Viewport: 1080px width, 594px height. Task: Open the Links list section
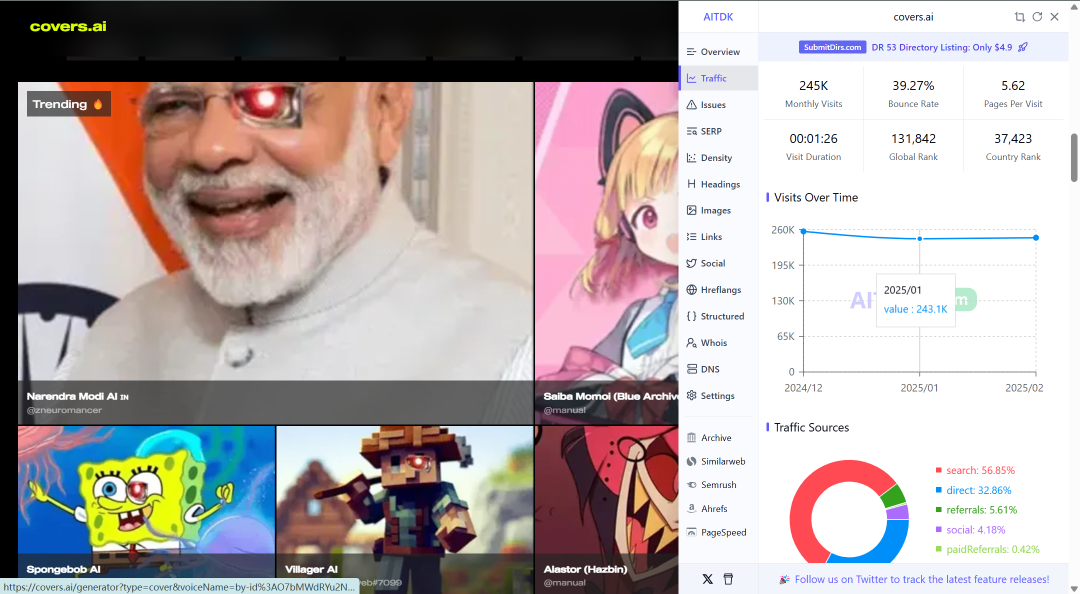(x=718, y=236)
